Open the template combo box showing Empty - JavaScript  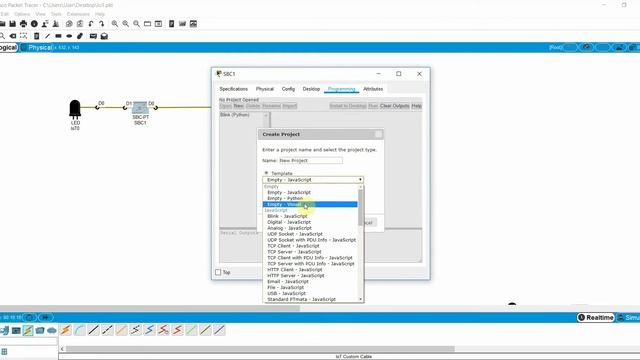coord(313,180)
